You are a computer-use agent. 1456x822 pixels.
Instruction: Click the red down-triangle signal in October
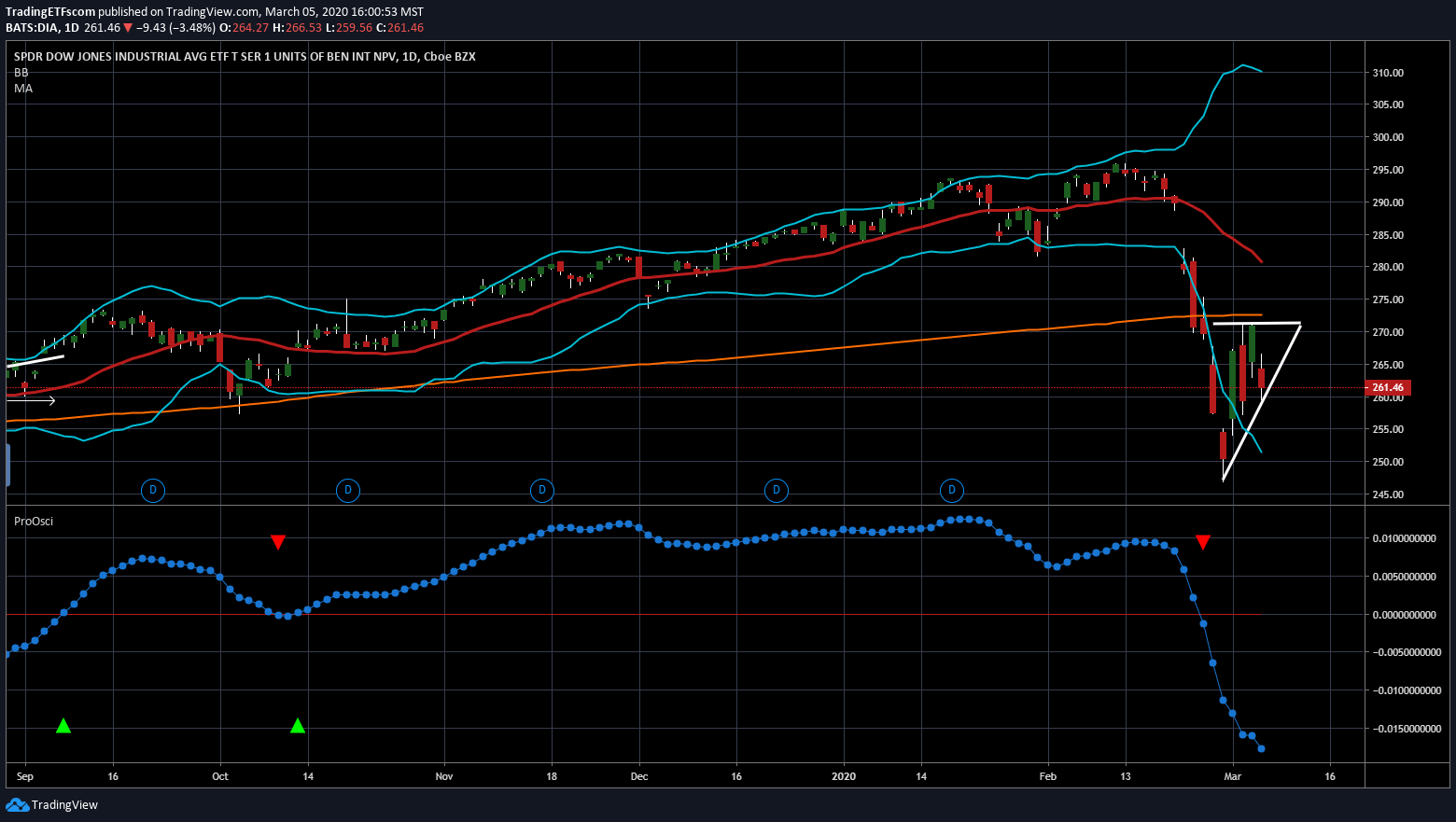click(277, 542)
